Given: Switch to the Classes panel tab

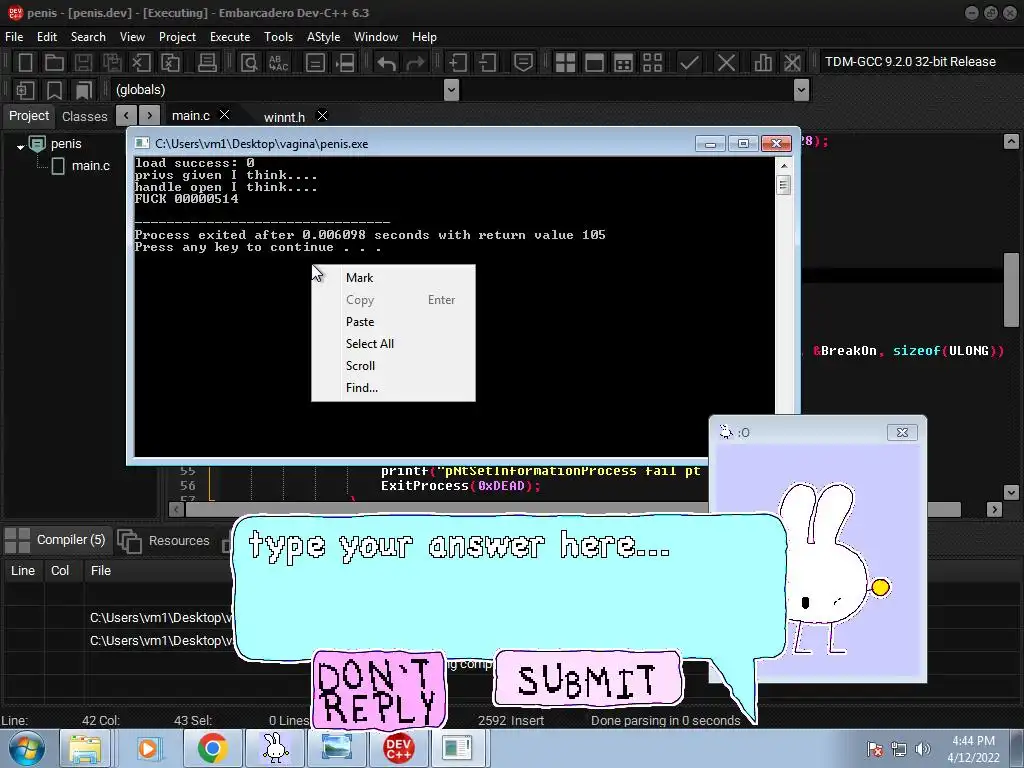Looking at the screenshot, I should point(84,116).
